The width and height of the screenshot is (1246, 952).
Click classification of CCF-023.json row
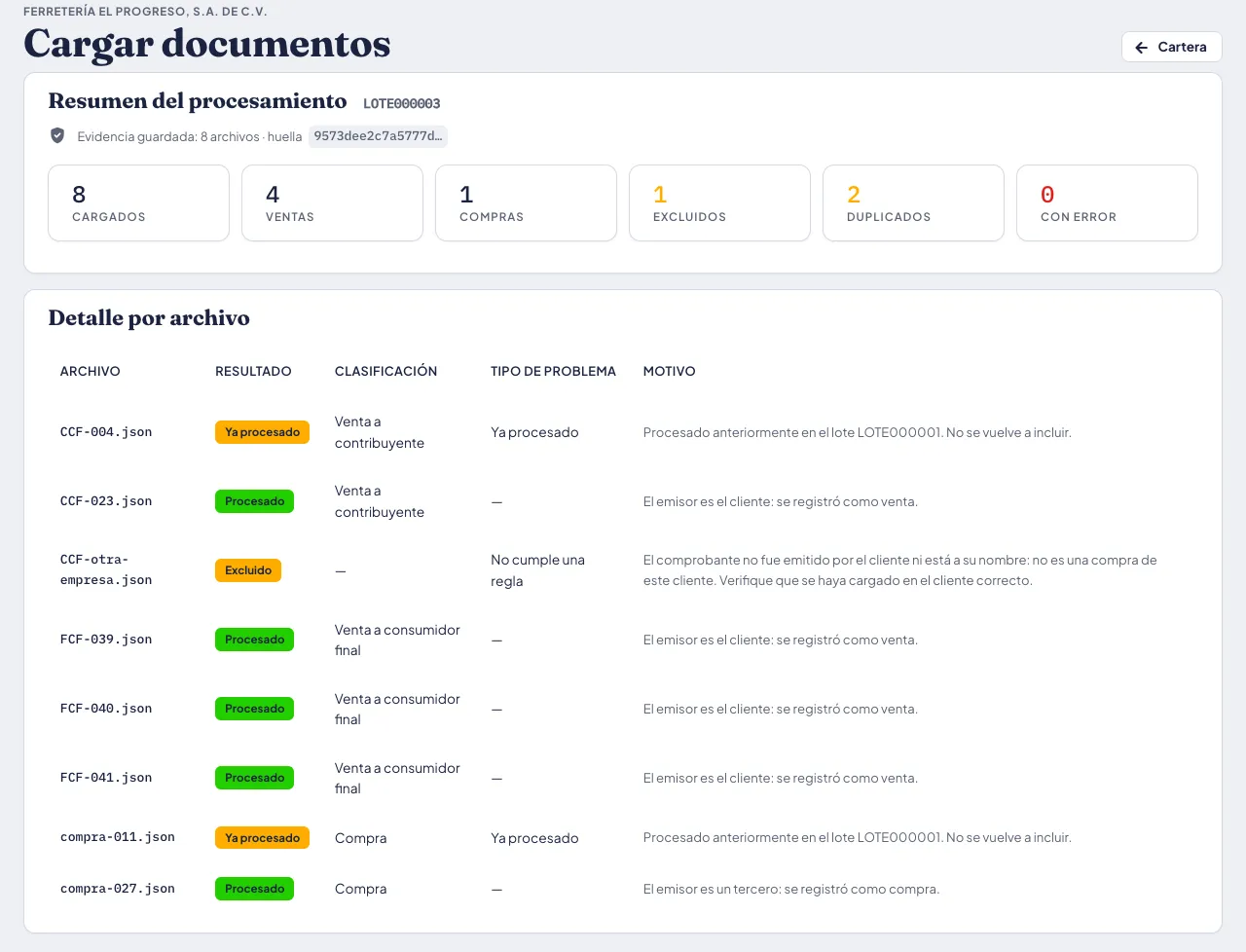[380, 501]
